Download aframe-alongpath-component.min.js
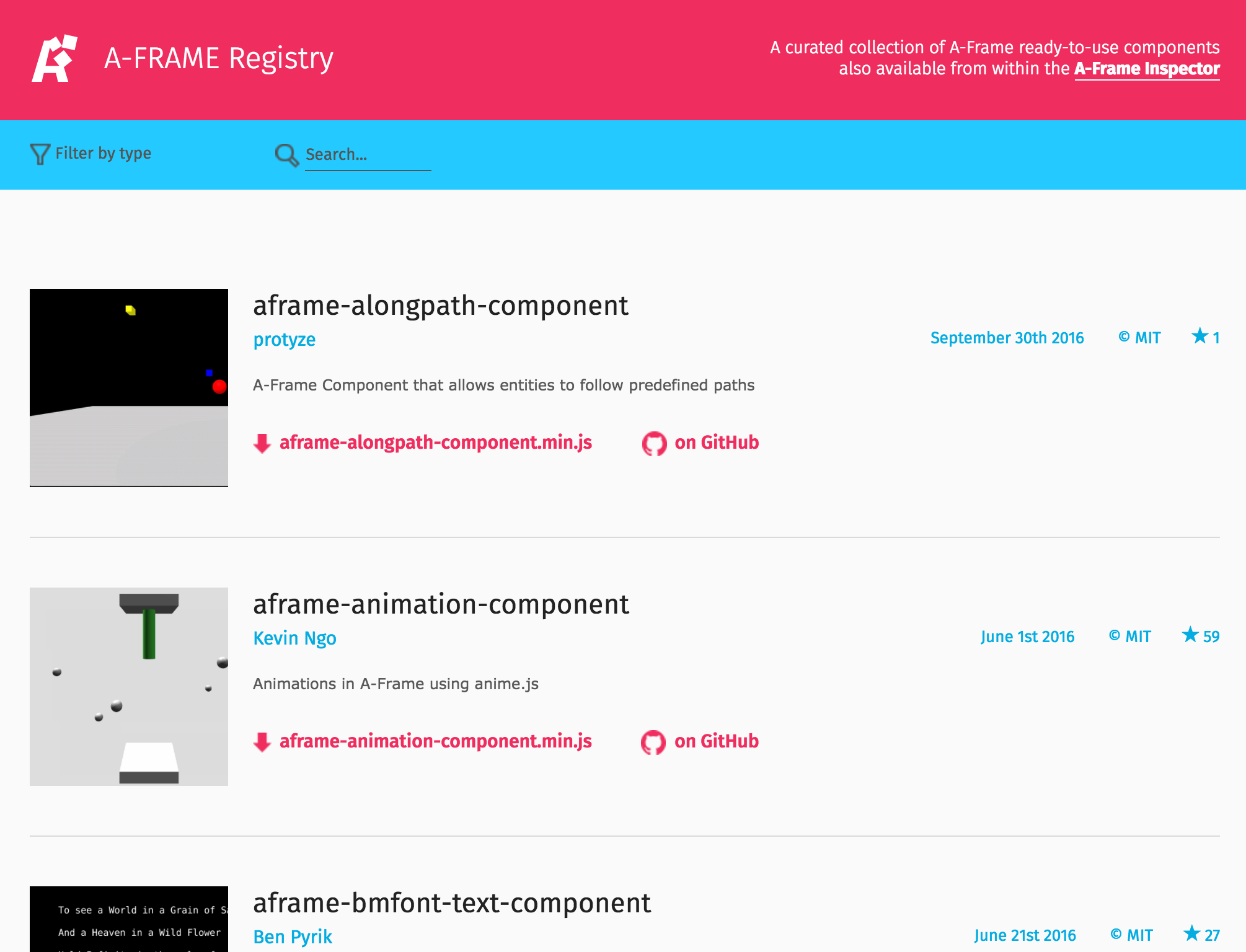 (x=435, y=443)
